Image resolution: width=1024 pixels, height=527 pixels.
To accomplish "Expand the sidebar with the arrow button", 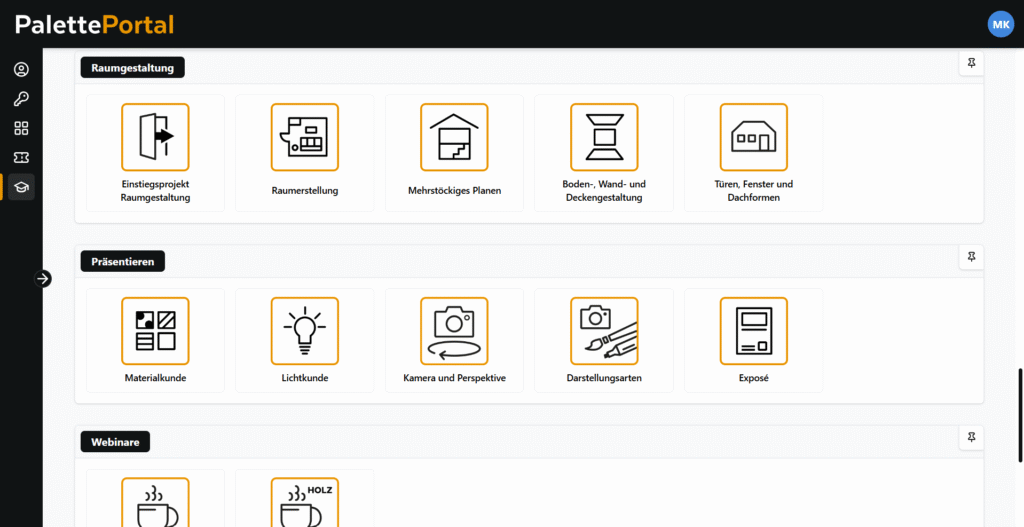I will [43, 279].
